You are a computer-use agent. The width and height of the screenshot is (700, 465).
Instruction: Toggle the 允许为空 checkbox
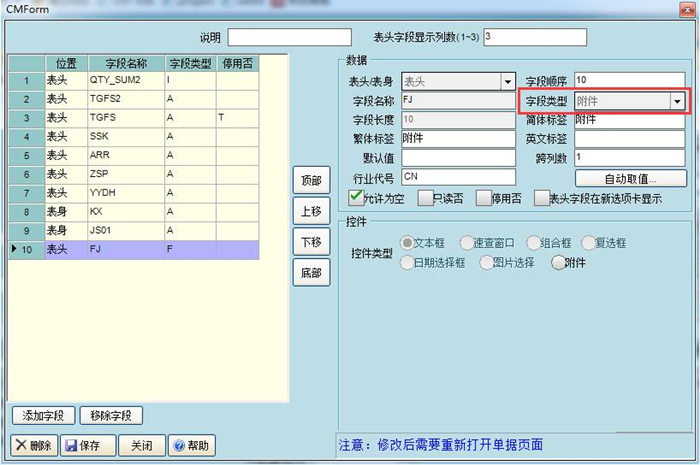[356, 197]
